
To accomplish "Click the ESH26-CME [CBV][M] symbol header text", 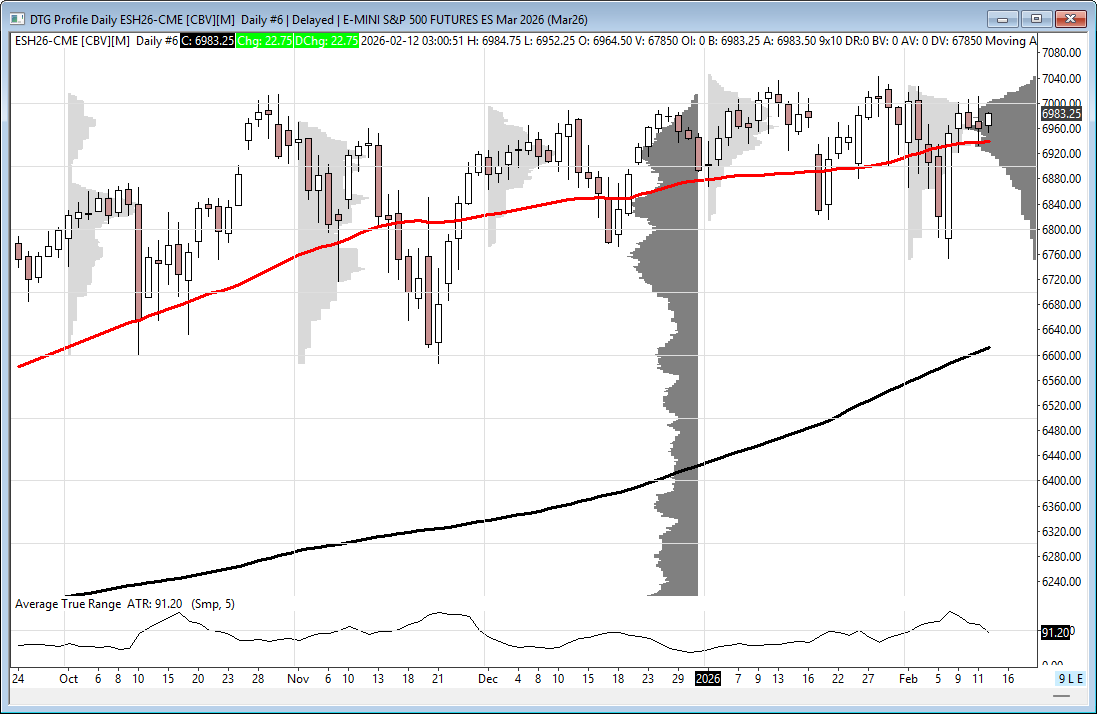I will [x=72, y=40].
